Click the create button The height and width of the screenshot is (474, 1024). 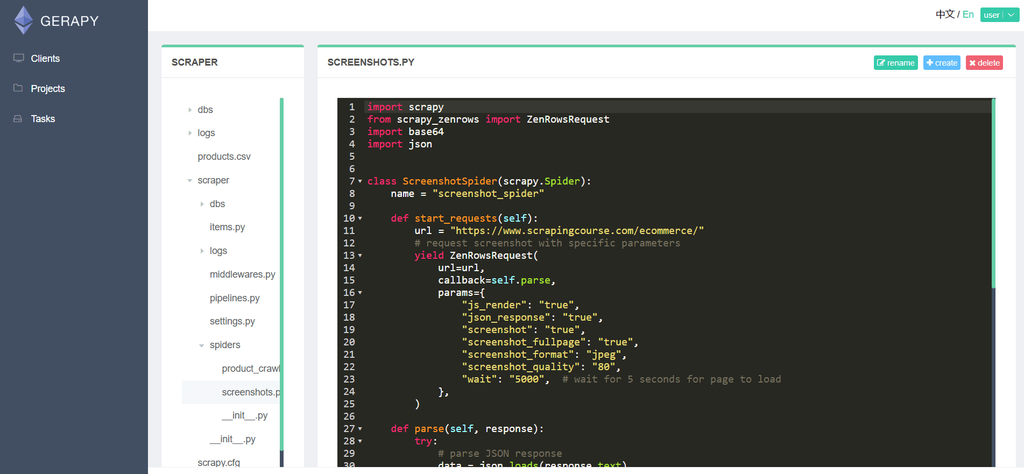pos(941,63)
